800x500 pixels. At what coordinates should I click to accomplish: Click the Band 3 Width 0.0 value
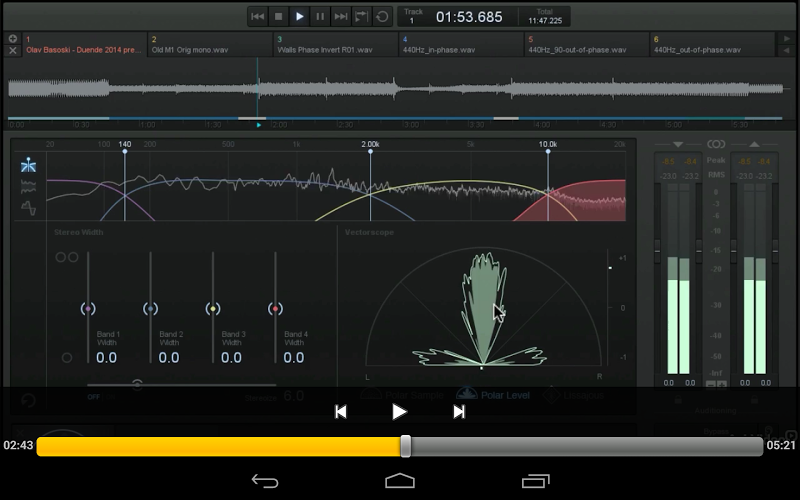(x=231, y=358)
